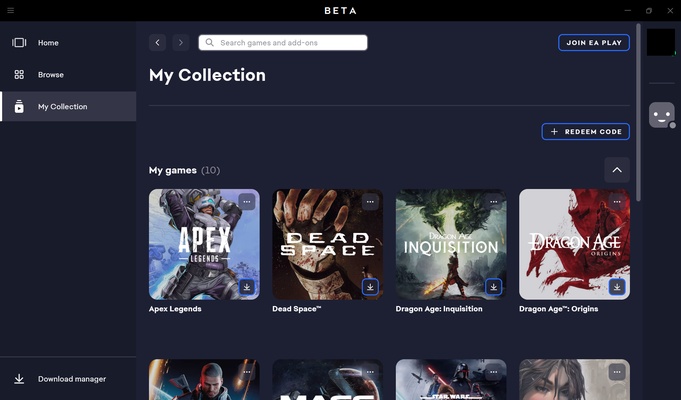The image size is (681, 400).
Task: Open options menu on Dragon Age: Origins tile
Action: 617,202
